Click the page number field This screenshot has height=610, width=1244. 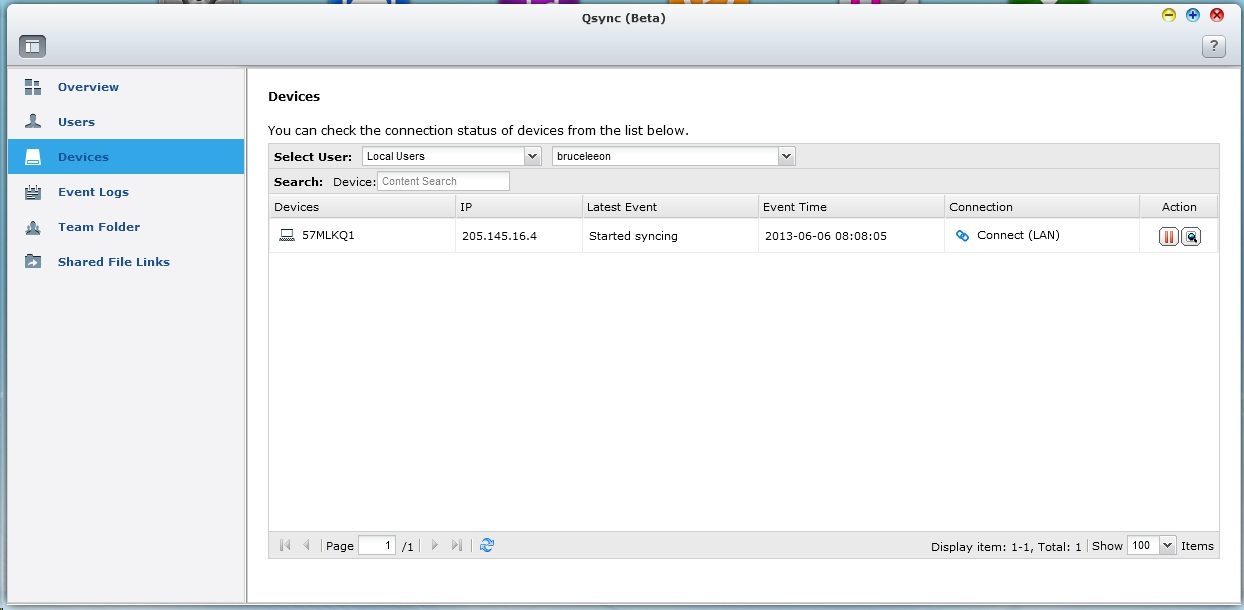377,546
